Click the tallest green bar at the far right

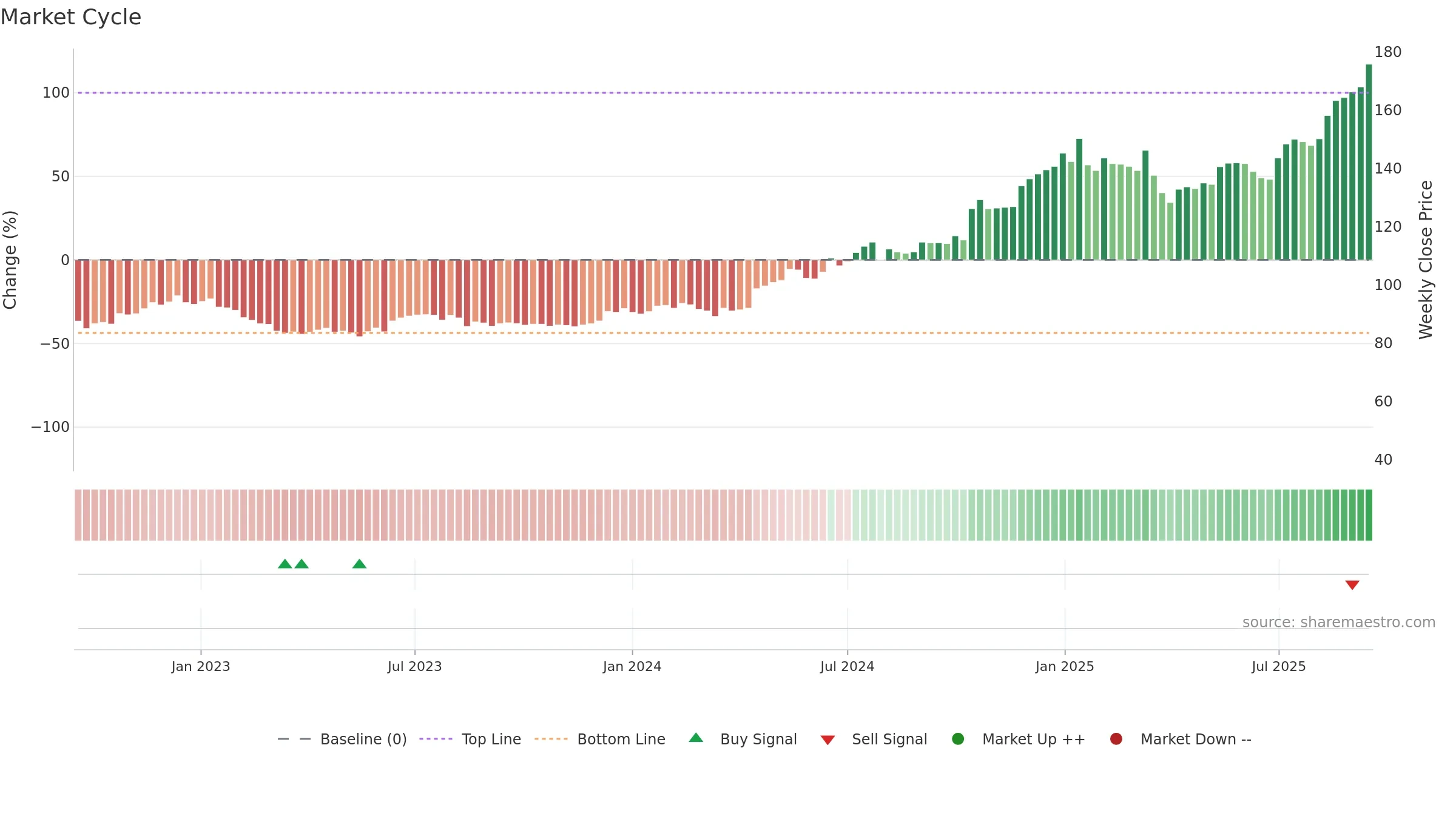[x=1369, y=162]
